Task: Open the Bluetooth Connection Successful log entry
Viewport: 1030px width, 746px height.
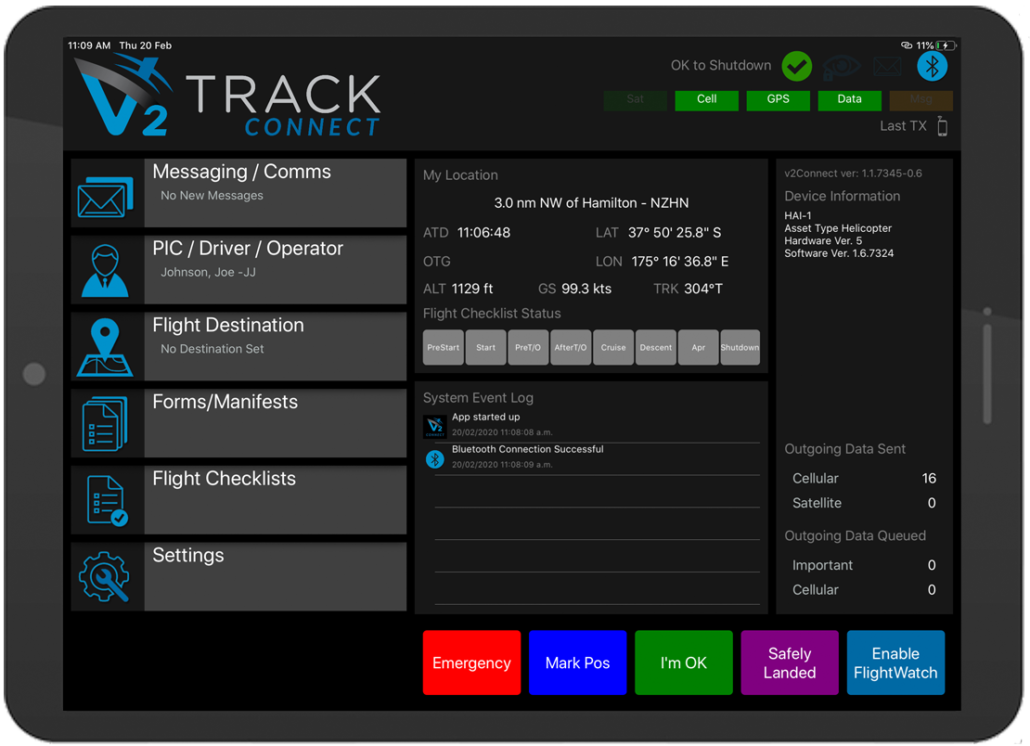Action: pos(527,456)
